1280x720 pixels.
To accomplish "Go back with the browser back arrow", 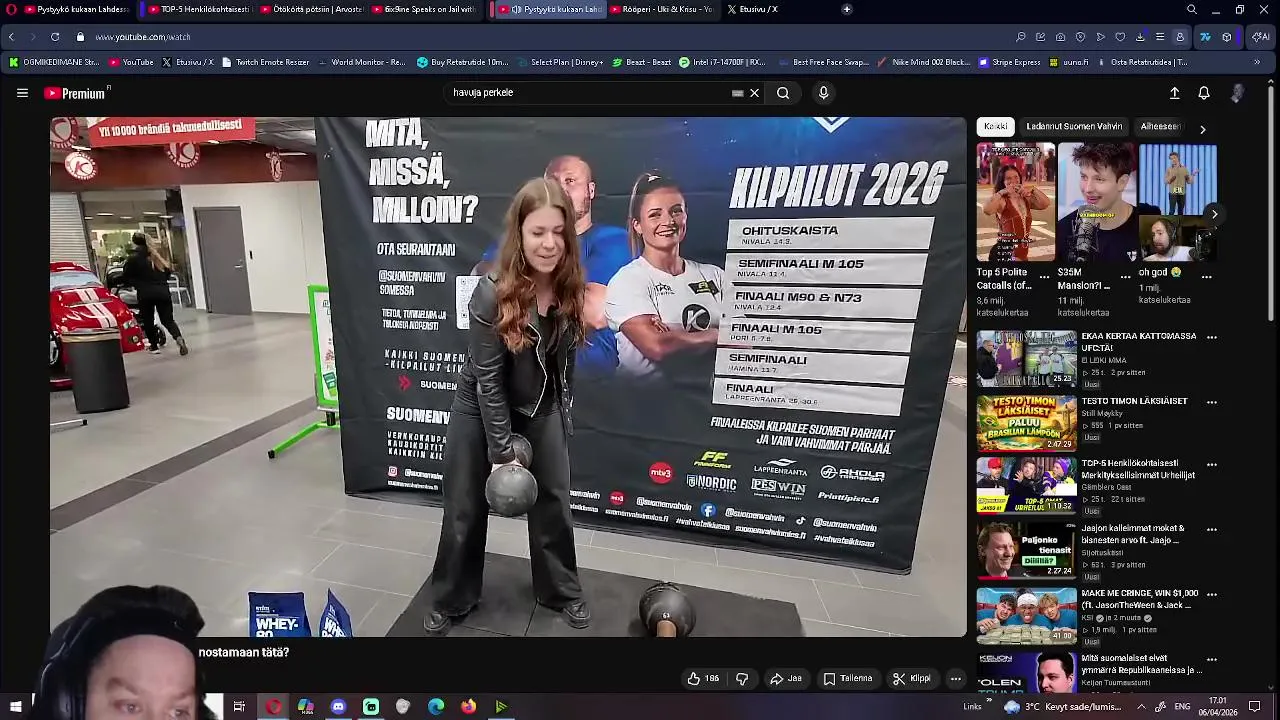I will pos(12,37).
